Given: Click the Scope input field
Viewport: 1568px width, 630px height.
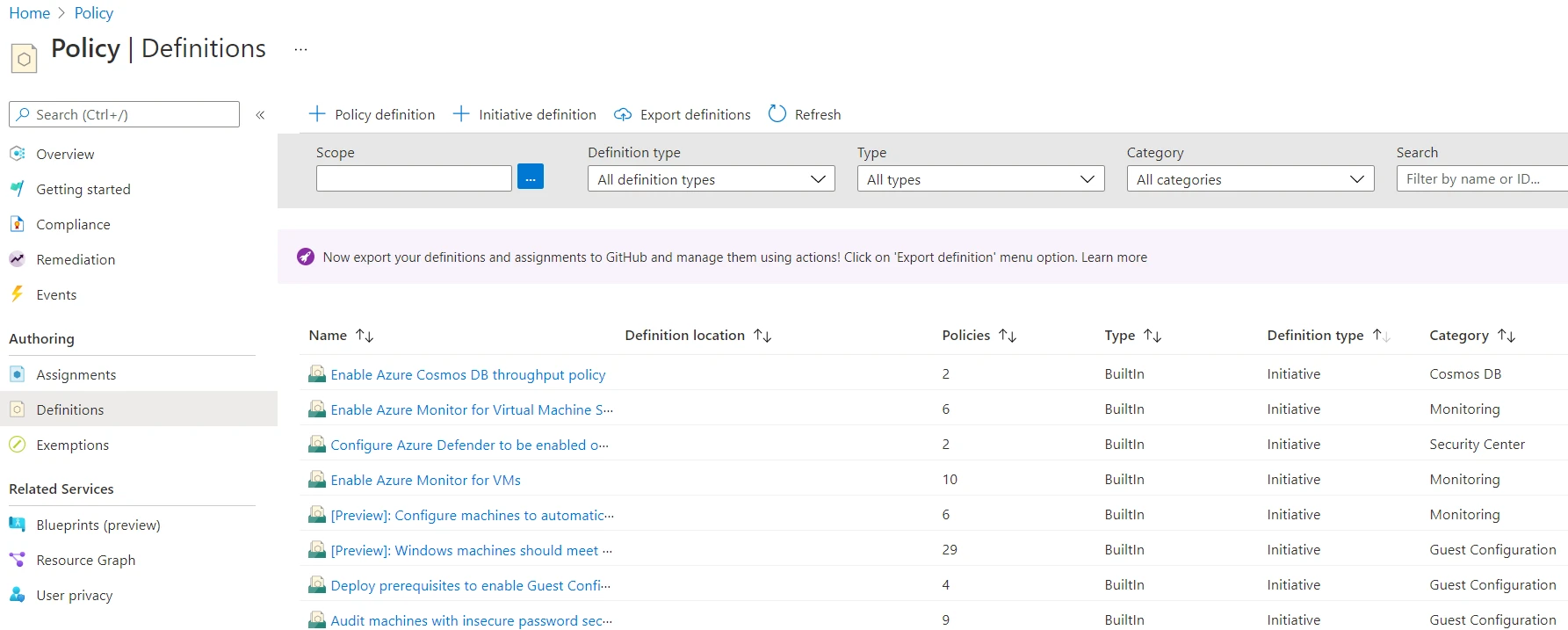Looking at the screenshot, I should pos(414,178).
